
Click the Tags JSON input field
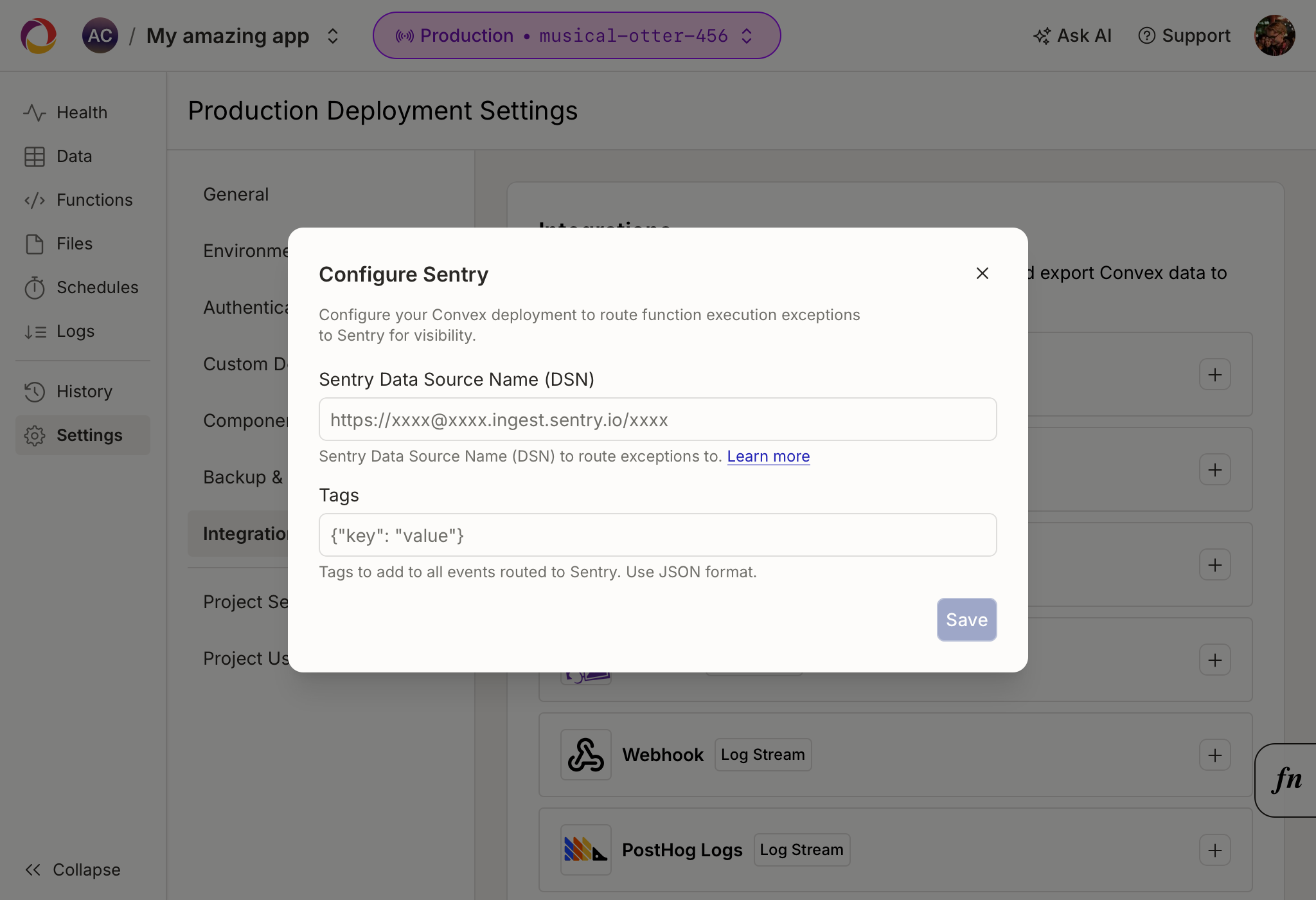coord(657,535)
